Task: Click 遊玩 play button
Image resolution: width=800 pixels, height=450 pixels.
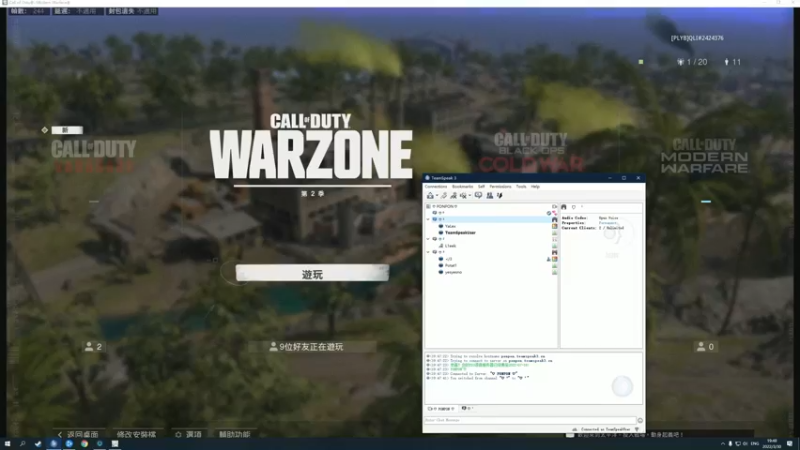Action: [312, 273]
